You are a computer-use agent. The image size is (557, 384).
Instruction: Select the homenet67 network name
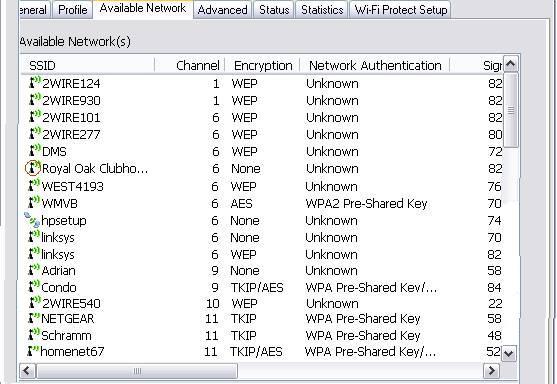click(72, 352)
